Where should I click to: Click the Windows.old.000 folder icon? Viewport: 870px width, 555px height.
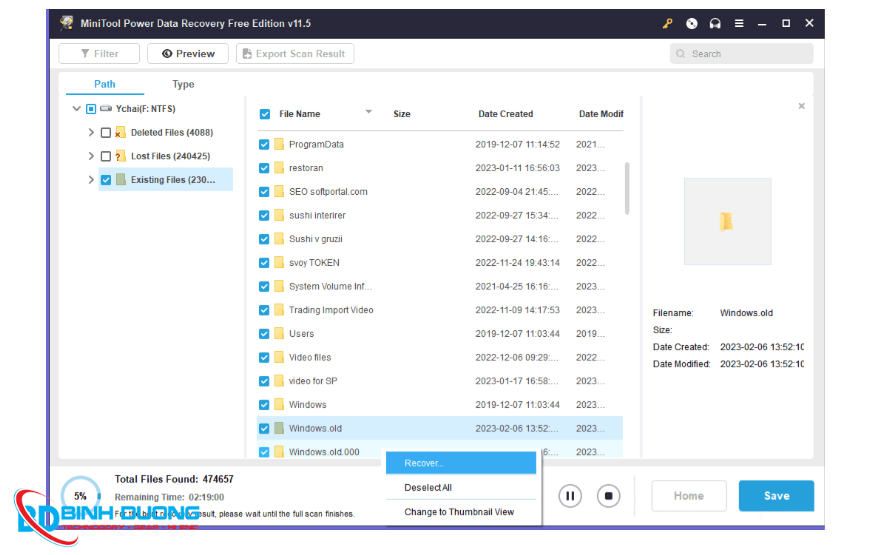(x=279, y=452)
